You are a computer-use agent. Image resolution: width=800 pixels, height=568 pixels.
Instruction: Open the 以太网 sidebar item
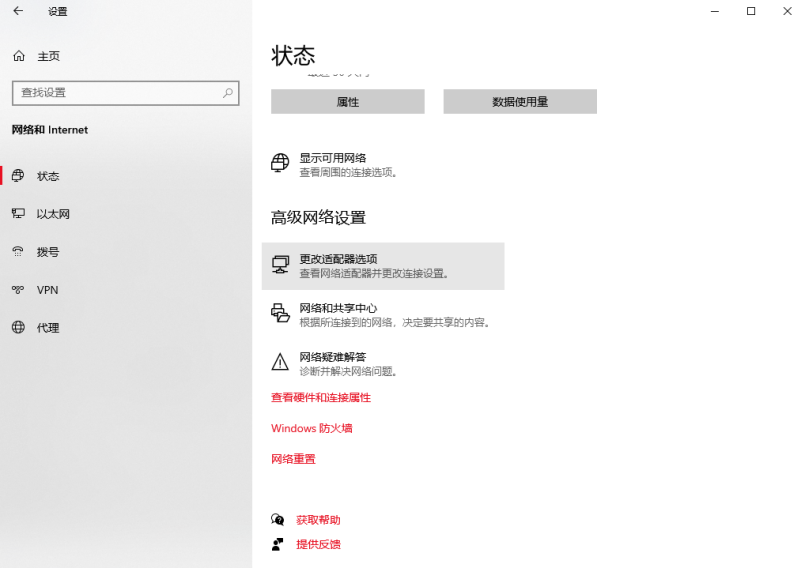point(126,214)
